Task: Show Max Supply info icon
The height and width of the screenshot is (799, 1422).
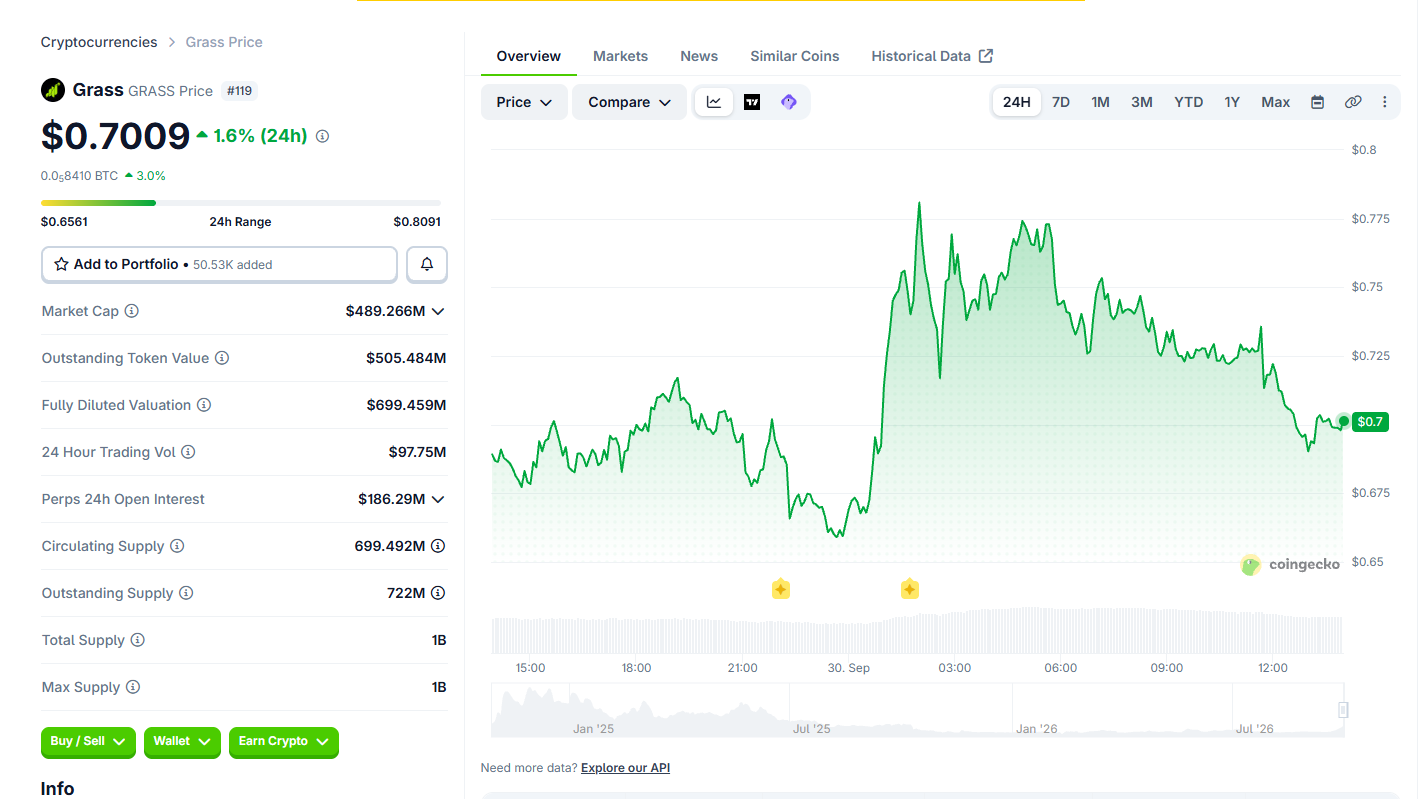Action: 133,687
